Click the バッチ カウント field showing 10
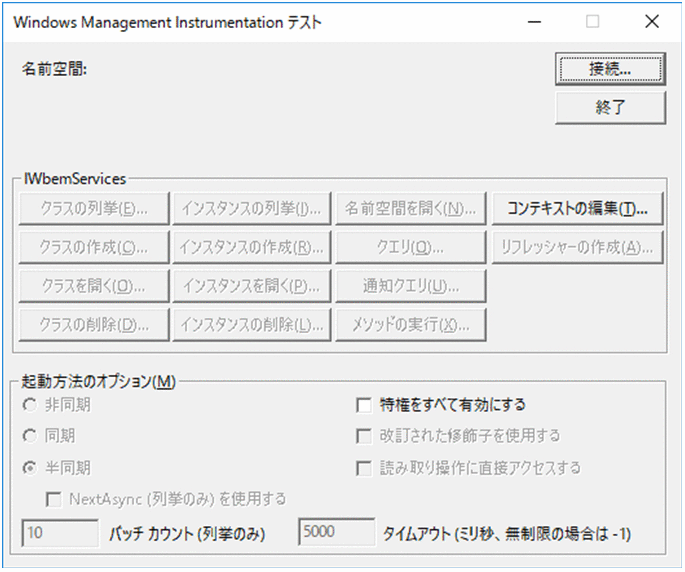This screenshot has width=685, height=572. coord(60,533)
